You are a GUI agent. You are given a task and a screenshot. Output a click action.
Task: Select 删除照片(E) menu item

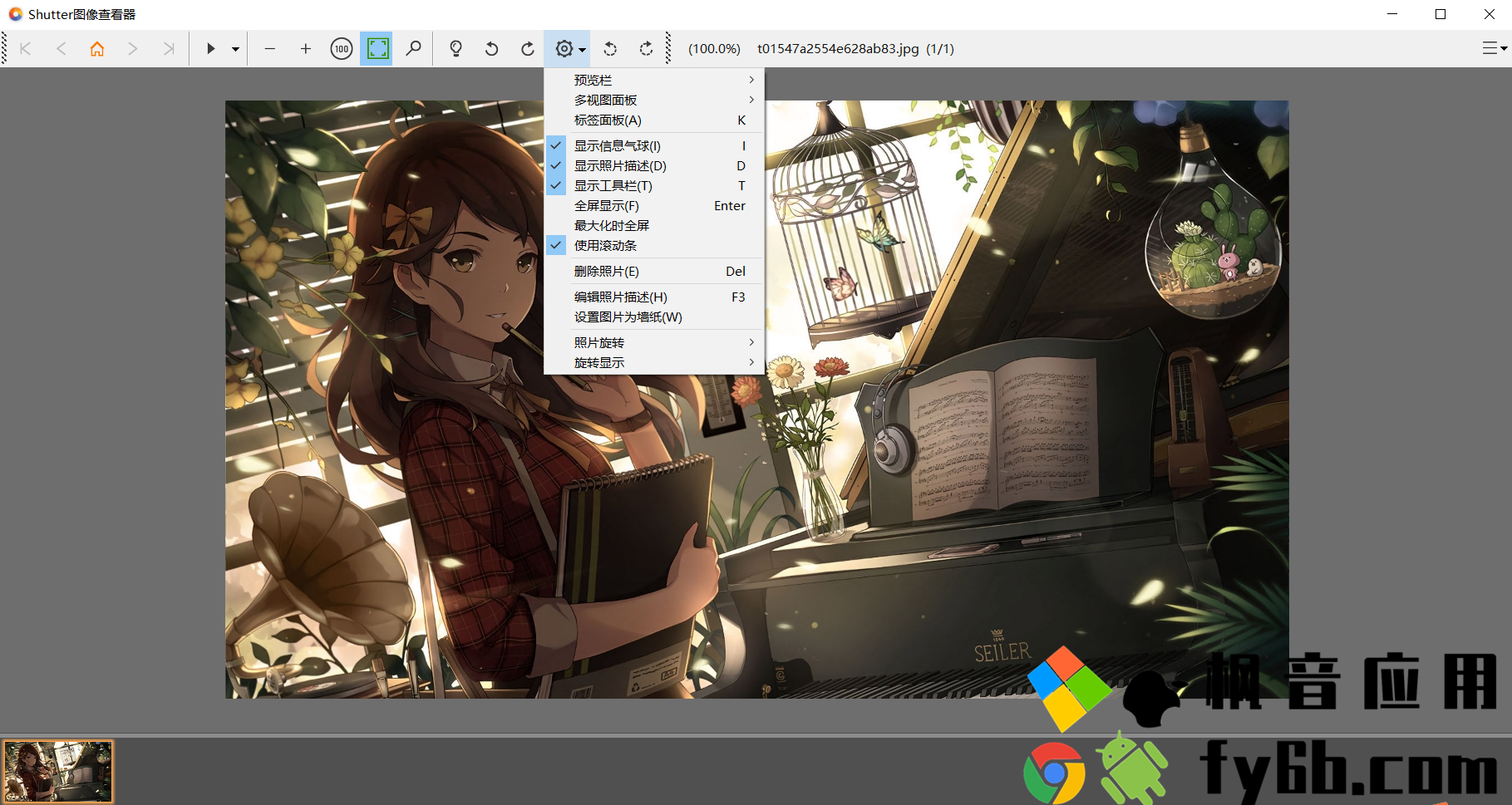pyautogui.click(x=654, y=271)
